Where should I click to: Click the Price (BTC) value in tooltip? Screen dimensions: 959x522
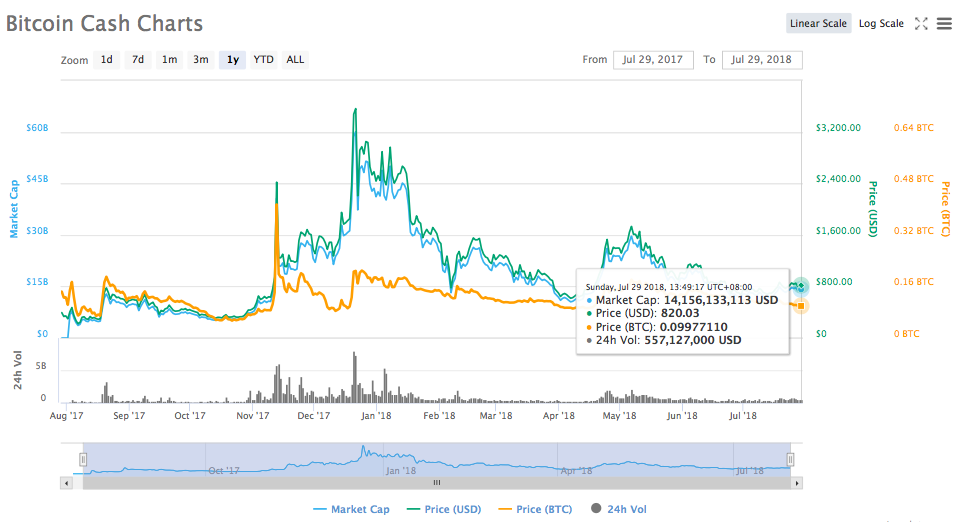[x=694, y=327]
